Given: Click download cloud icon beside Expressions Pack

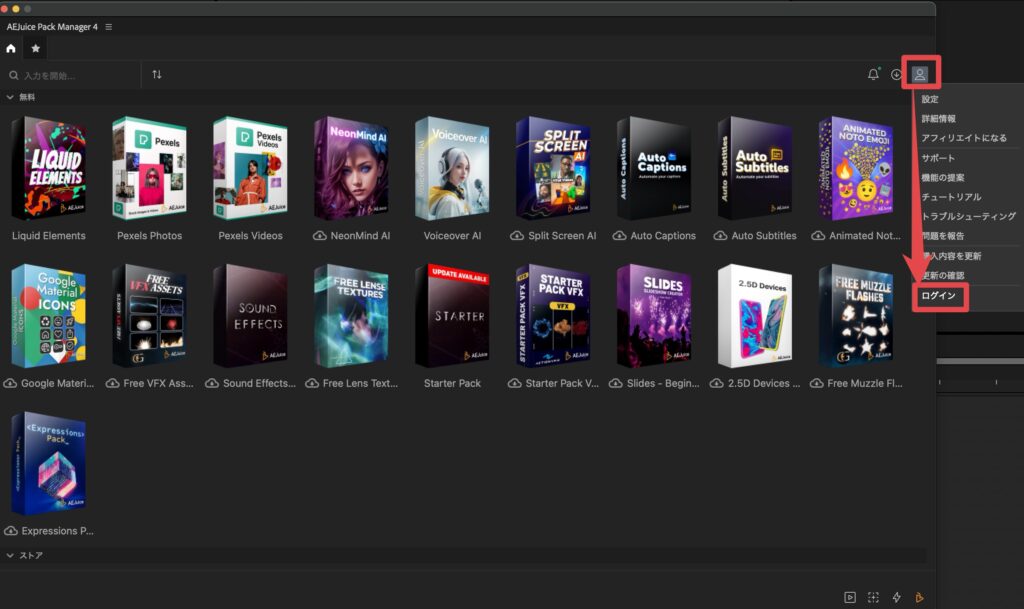Looking at the screenshot, I should pos(10,531).
